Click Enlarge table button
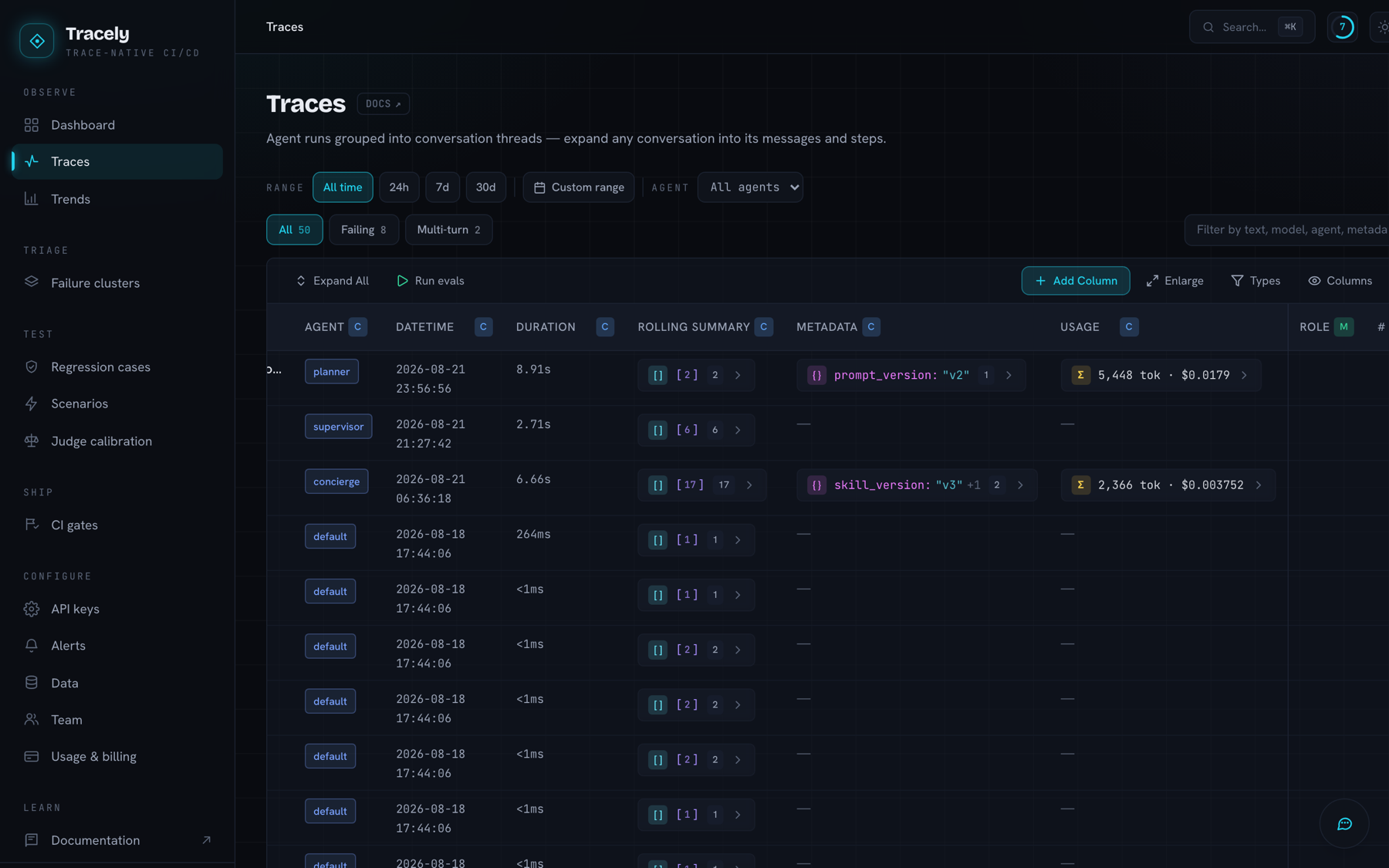Viewport: 1389px width, 868px height. click(x=1175, y=281)
